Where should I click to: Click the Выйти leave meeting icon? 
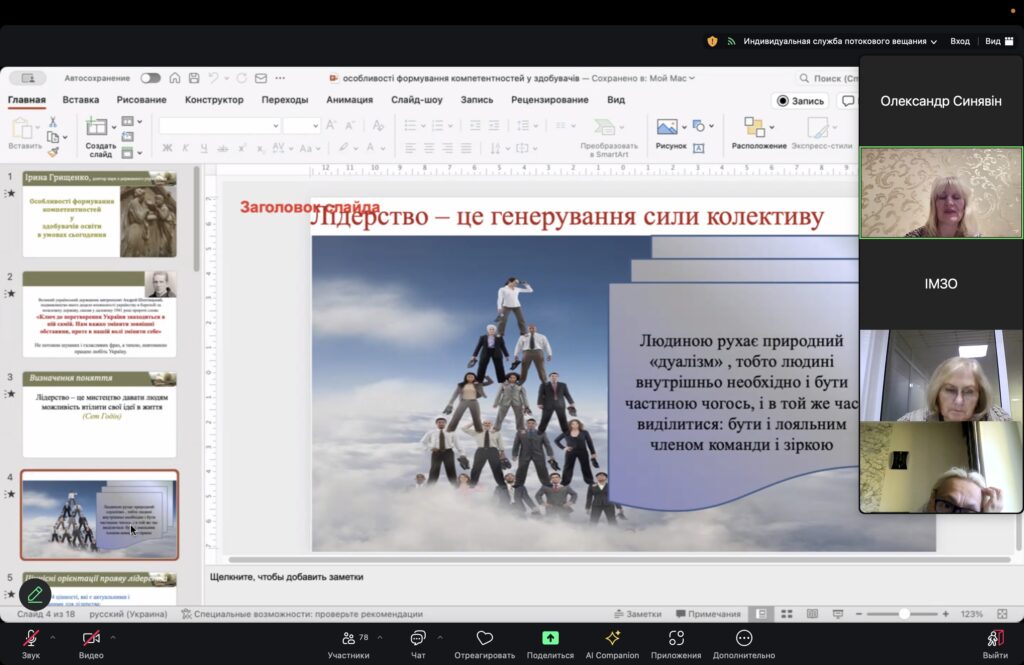tap(994, 638)
